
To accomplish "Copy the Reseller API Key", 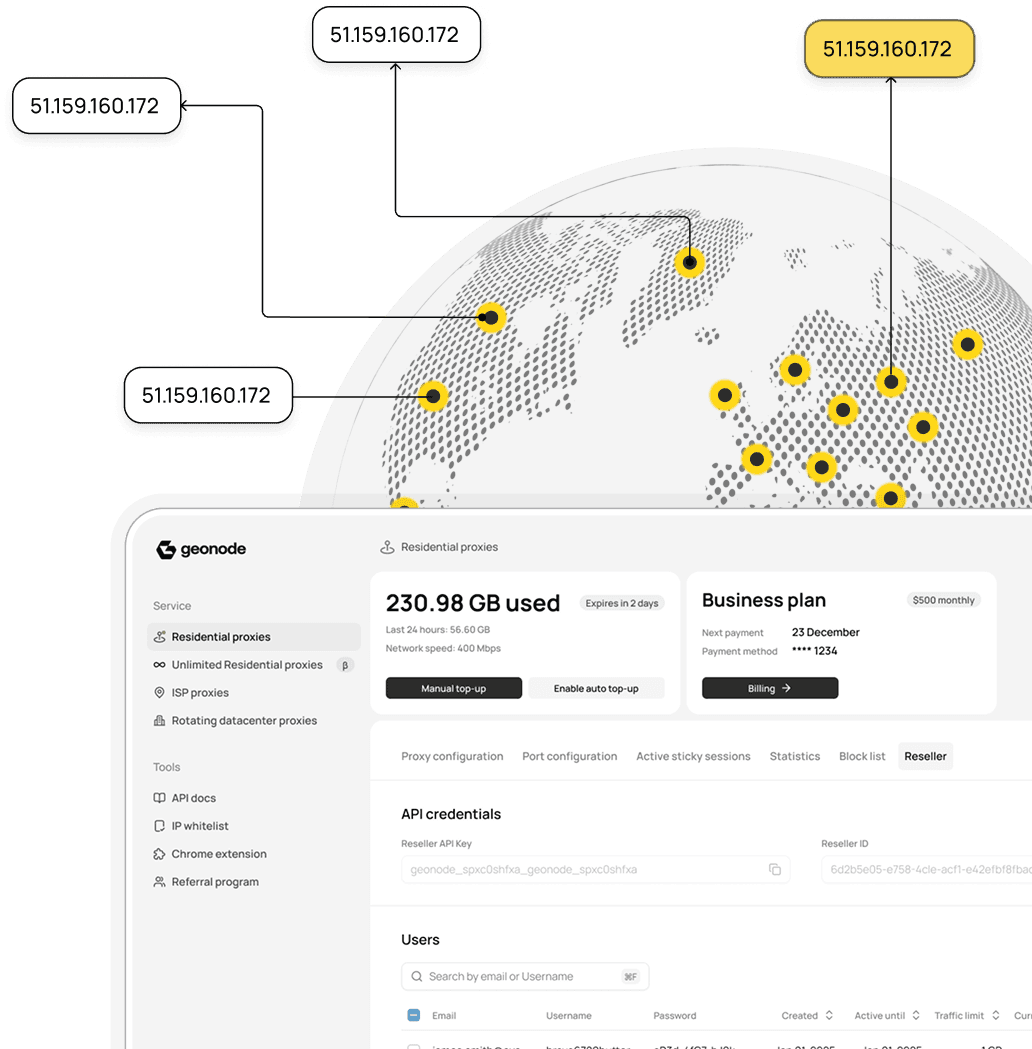I will (775, 870).
